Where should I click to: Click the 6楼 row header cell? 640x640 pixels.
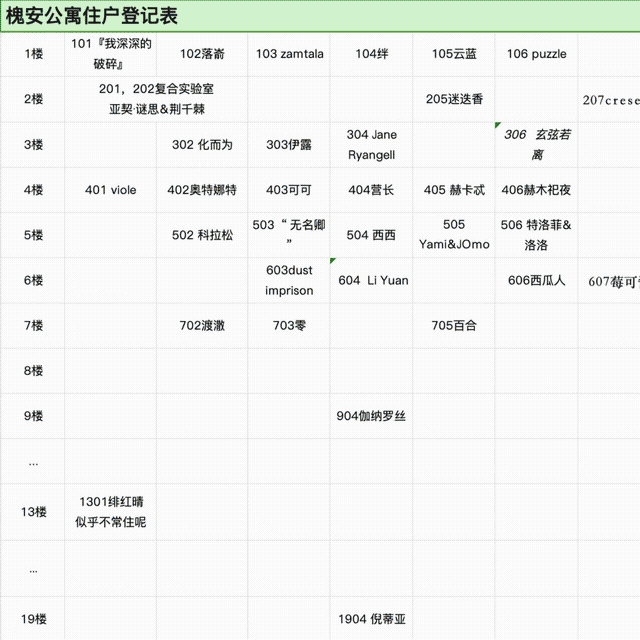click(33, 280)
